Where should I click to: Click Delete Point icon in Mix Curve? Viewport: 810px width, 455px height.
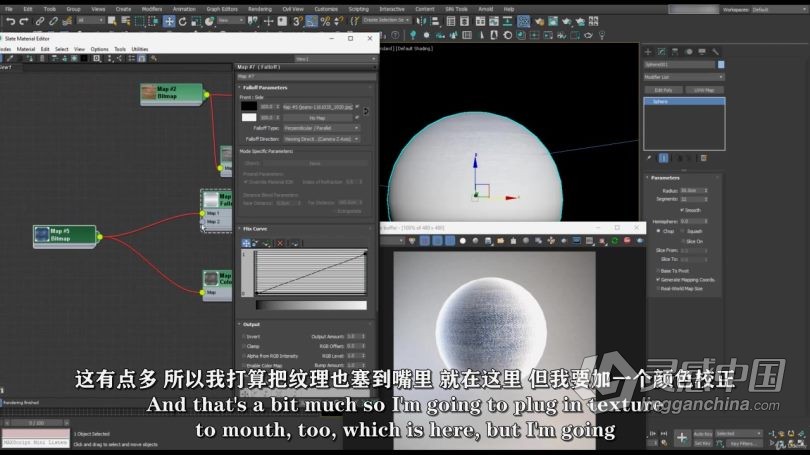point(280,243)
